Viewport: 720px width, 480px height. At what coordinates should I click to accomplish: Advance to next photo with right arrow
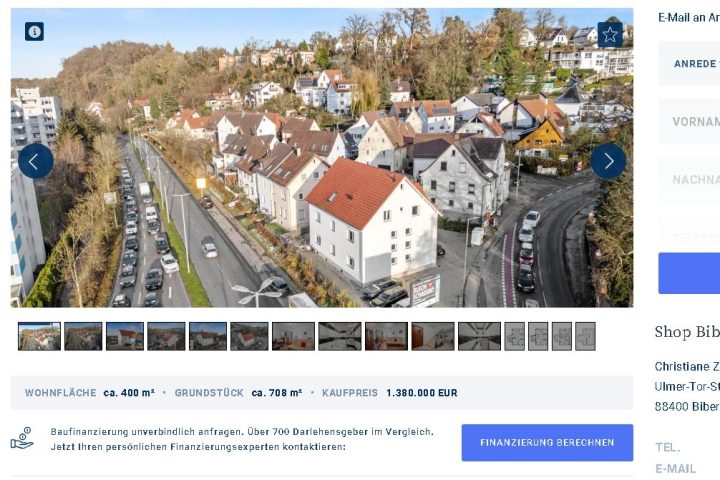(x=608, y=161)
